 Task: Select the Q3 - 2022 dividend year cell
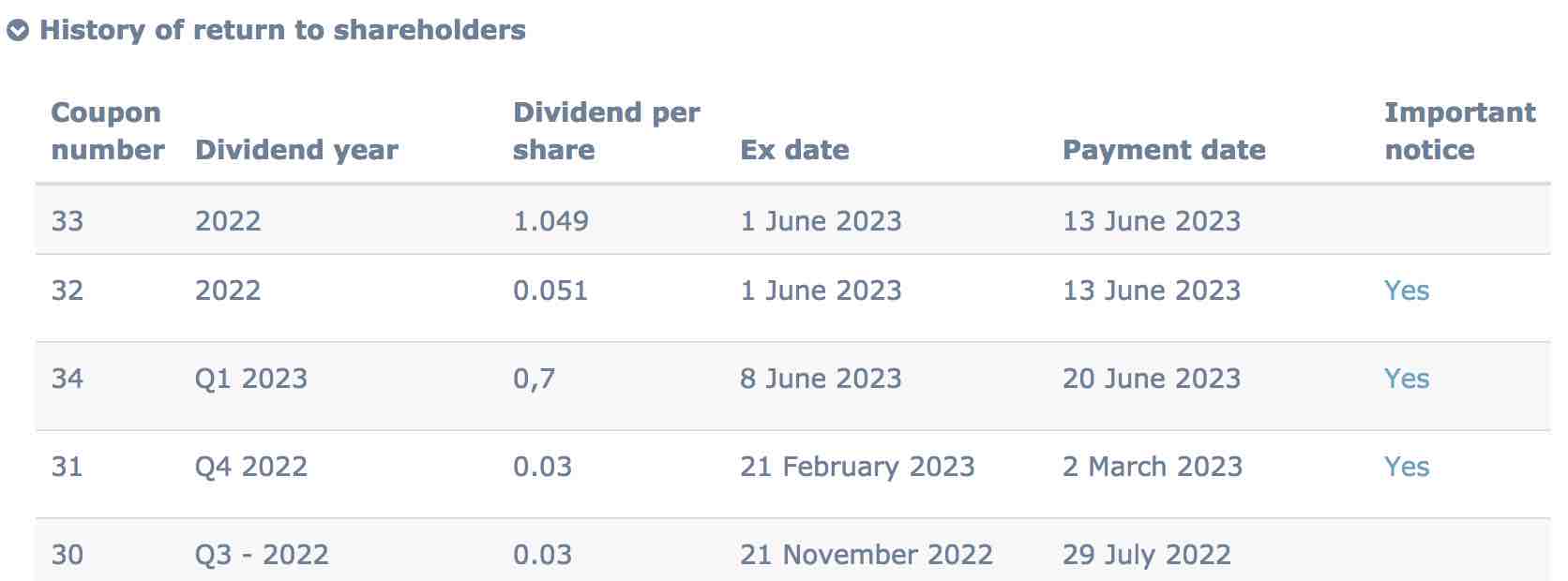point(262,555)
